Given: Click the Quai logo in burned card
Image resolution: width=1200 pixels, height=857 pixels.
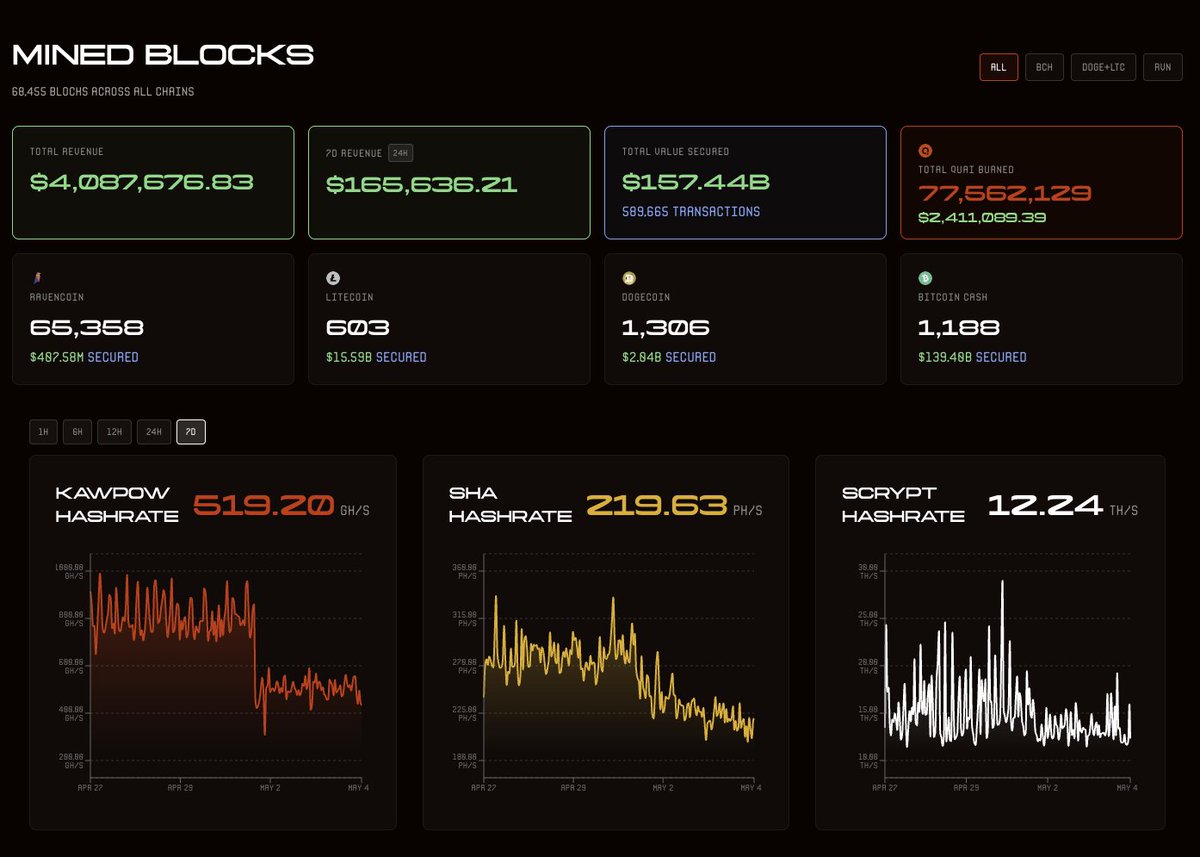Looking at the screenshot, I should click(925, 151).
